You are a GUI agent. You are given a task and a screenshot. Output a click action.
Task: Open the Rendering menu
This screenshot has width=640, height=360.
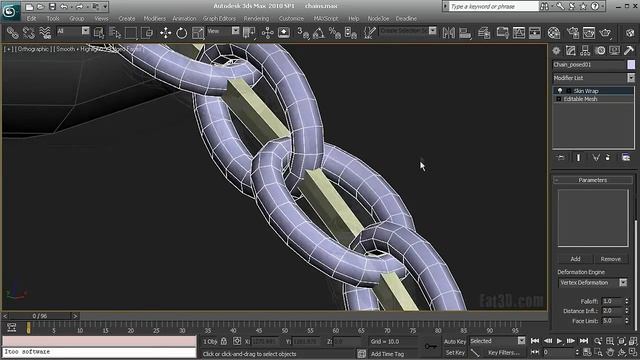[256, 18]
